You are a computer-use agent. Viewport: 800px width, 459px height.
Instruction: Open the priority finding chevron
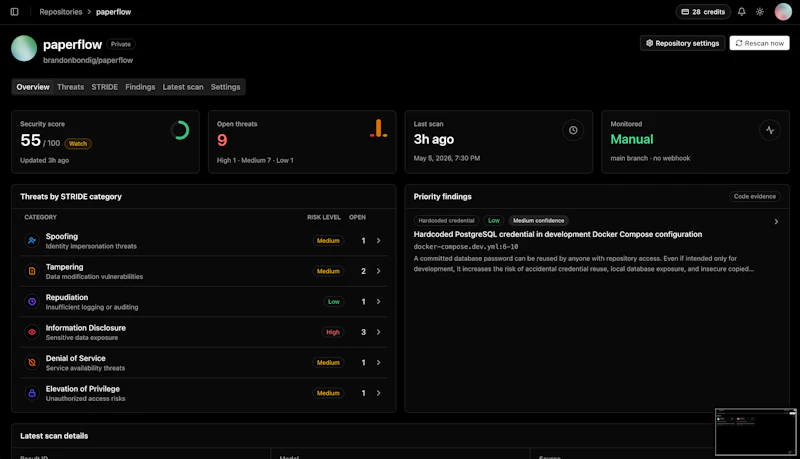pos(776,222)
